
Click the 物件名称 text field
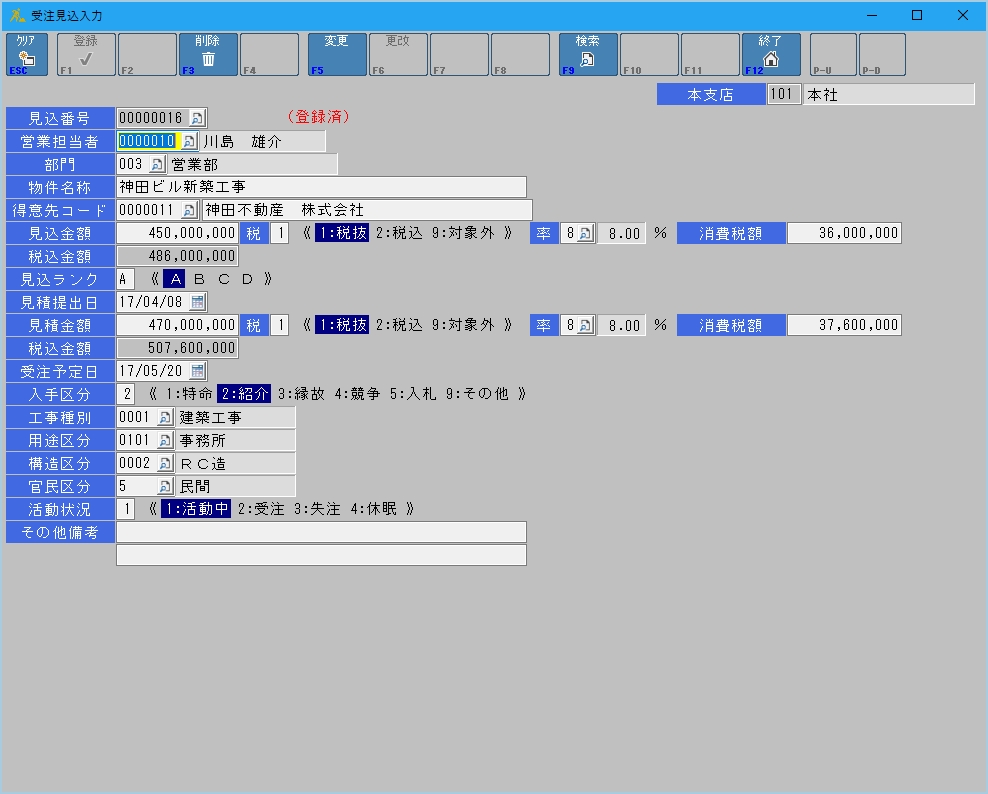coord(321,187)
